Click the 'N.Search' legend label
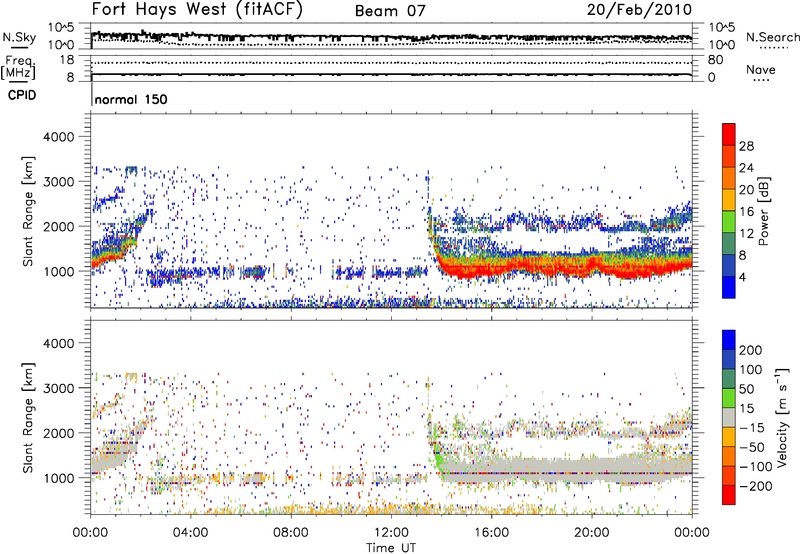Viewport: 800px width, 554px height. (773, 37)
